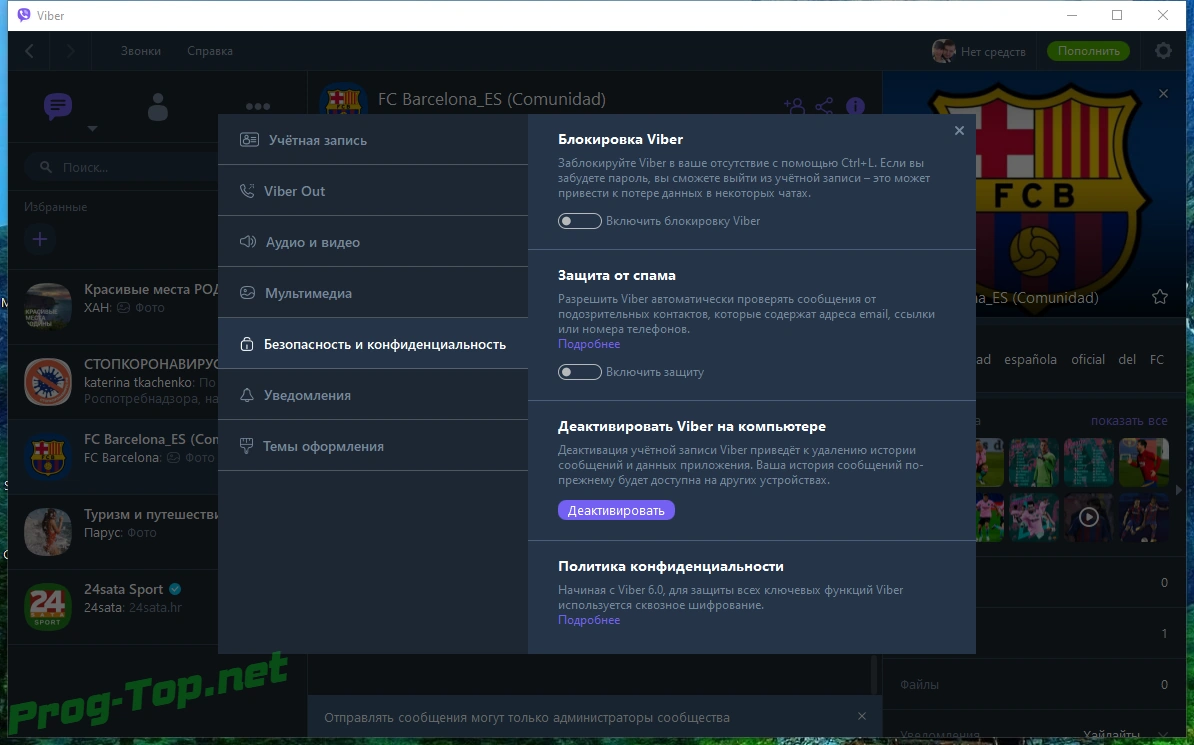Click the Viber logo in title bar
Viewport: 1194px width, 745px height.
24,15
